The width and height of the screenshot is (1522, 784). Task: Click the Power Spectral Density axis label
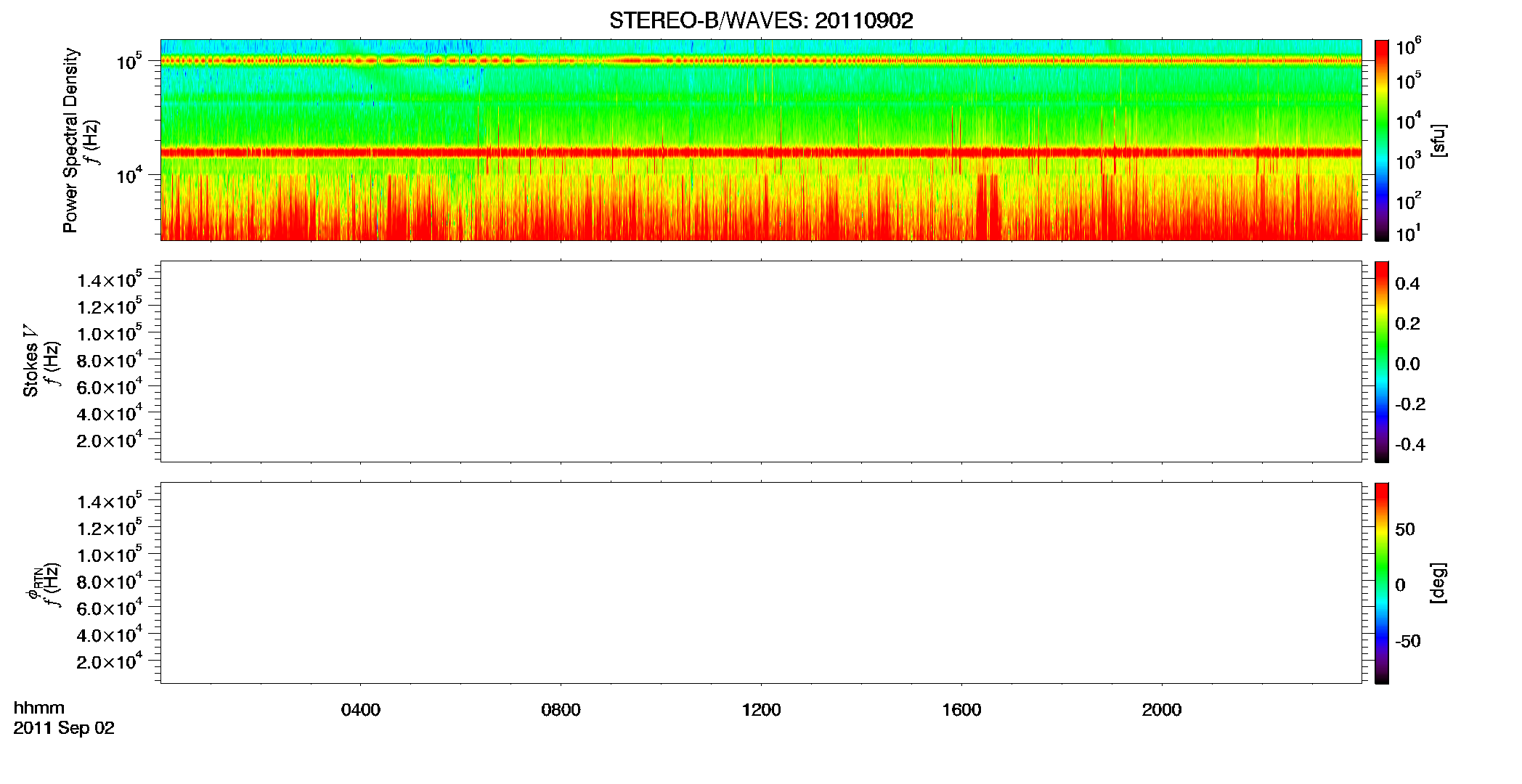click(x=70, y=140)
